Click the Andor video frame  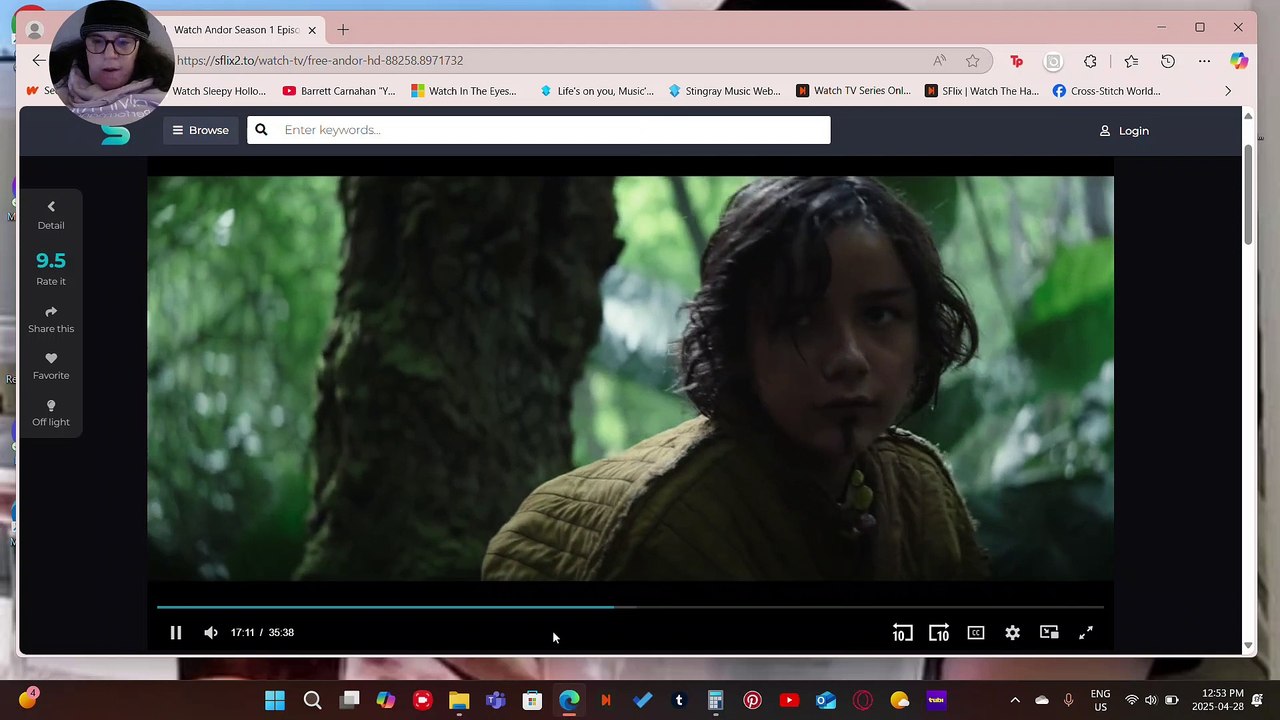coord(630,378)
